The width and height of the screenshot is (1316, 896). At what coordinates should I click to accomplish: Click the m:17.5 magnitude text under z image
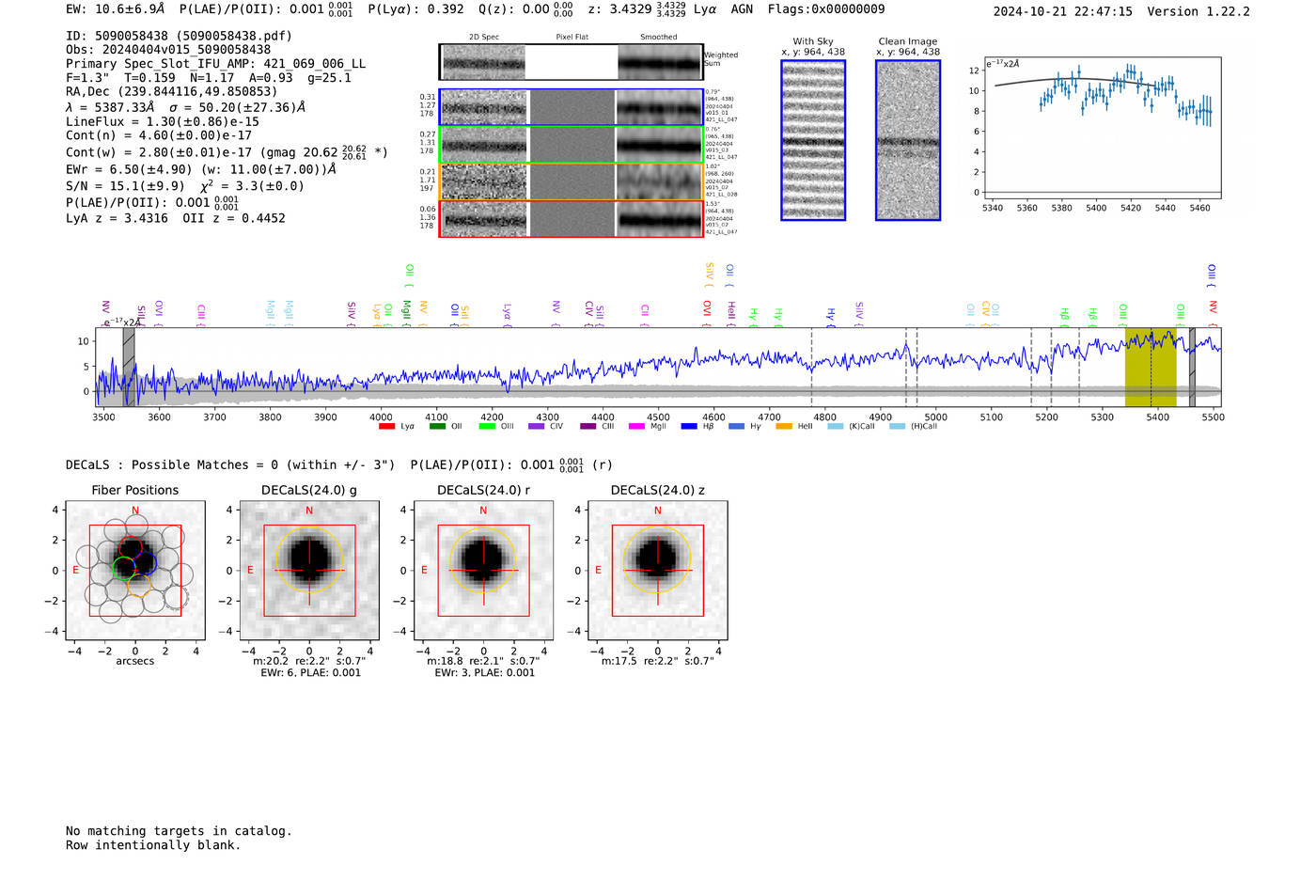click(619, 661)
